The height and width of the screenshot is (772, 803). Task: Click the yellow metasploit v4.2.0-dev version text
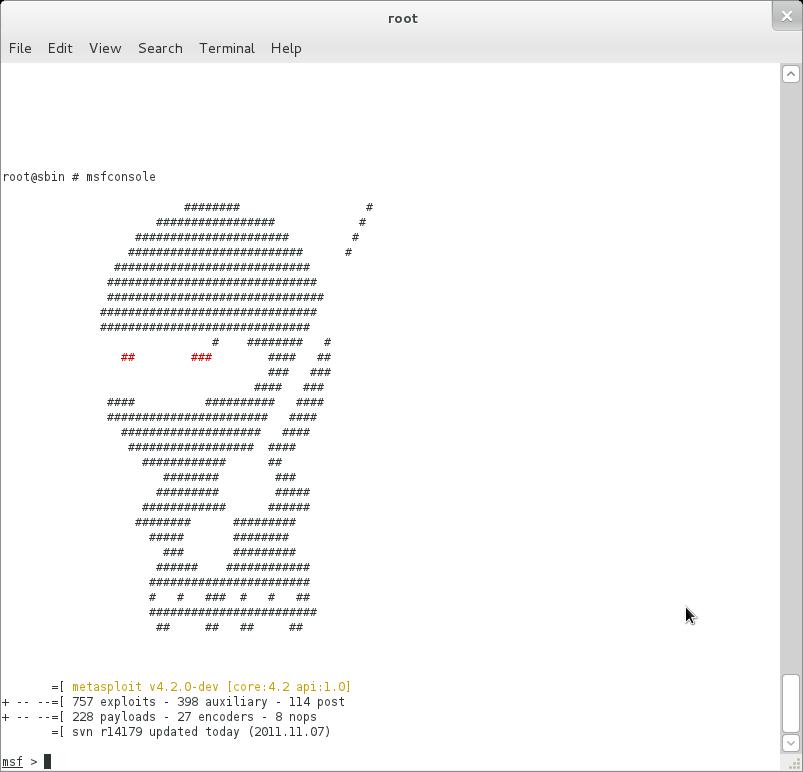tap(211, 687)
